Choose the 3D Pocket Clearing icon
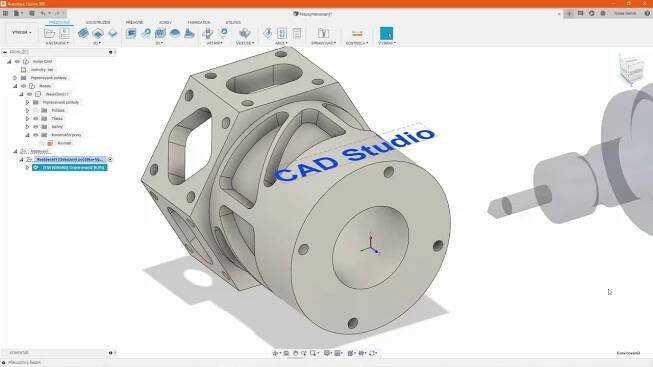The width and height of the screenshot is (653, 367). click(146, 33)
